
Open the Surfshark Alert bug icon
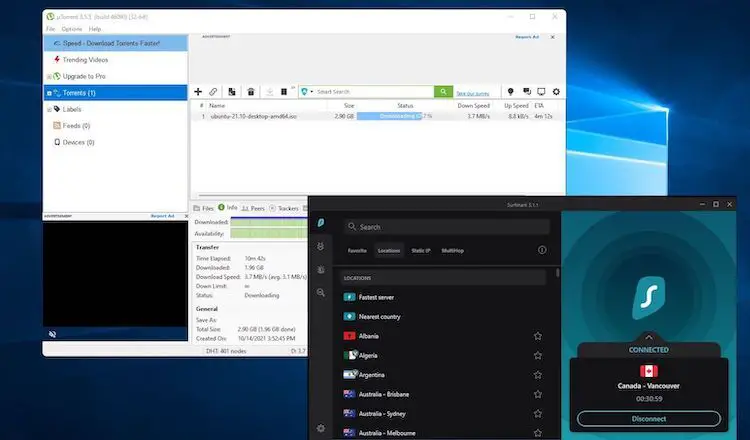[320, 246]
